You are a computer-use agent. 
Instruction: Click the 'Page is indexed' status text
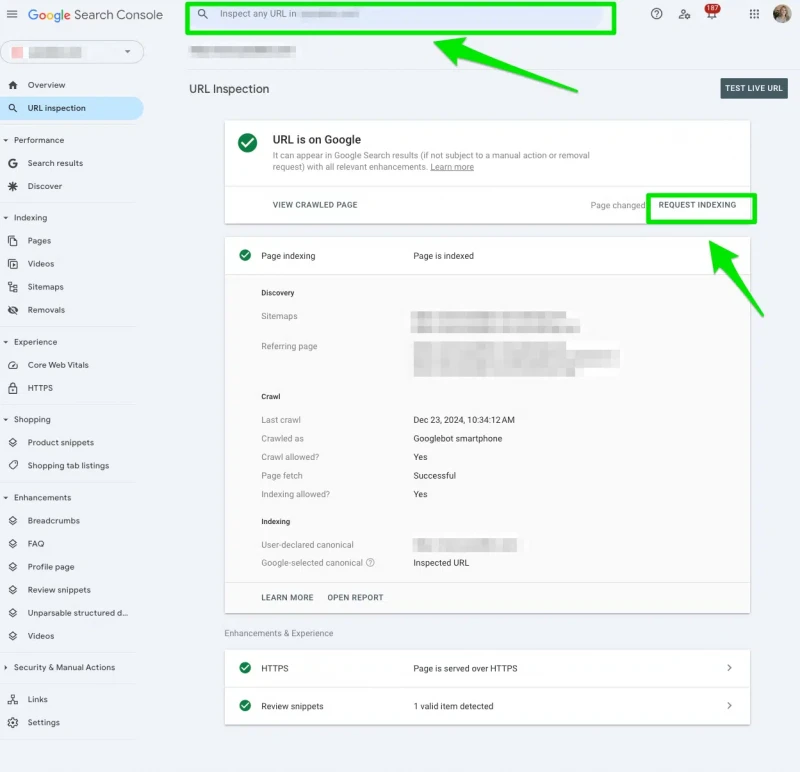(443, 256)
